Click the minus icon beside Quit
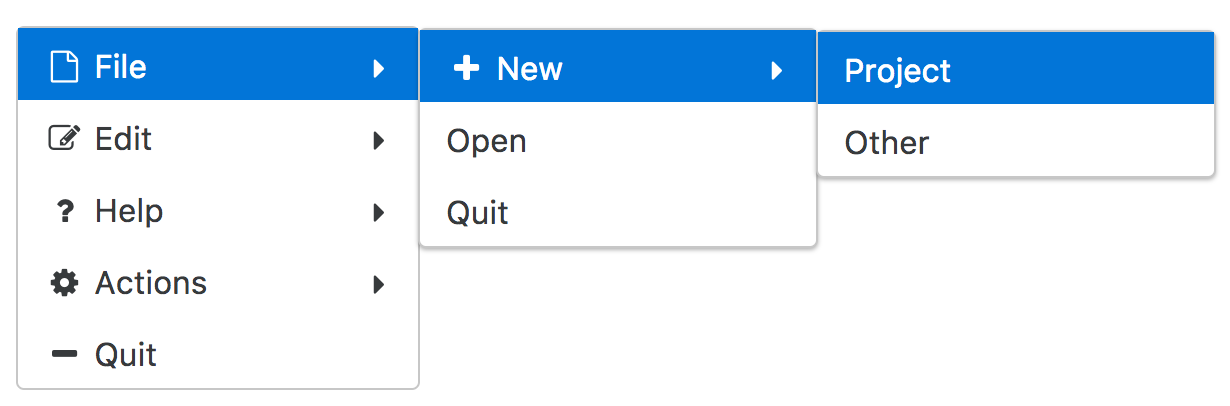Image resolution: width=1230 pixels, height=406 pixels. [64, 355]
